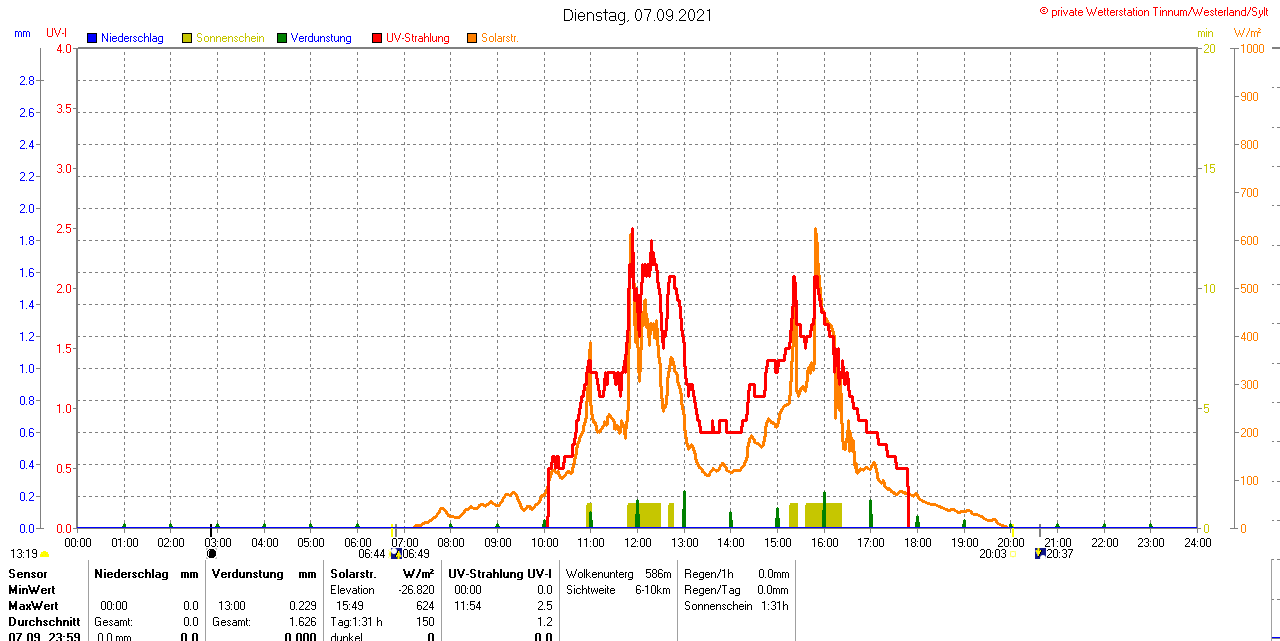The image size is (1280, 641).
Task: Click the sunrise icon next to 06:49
Action: pyautogui.click(x=396, y=553)
